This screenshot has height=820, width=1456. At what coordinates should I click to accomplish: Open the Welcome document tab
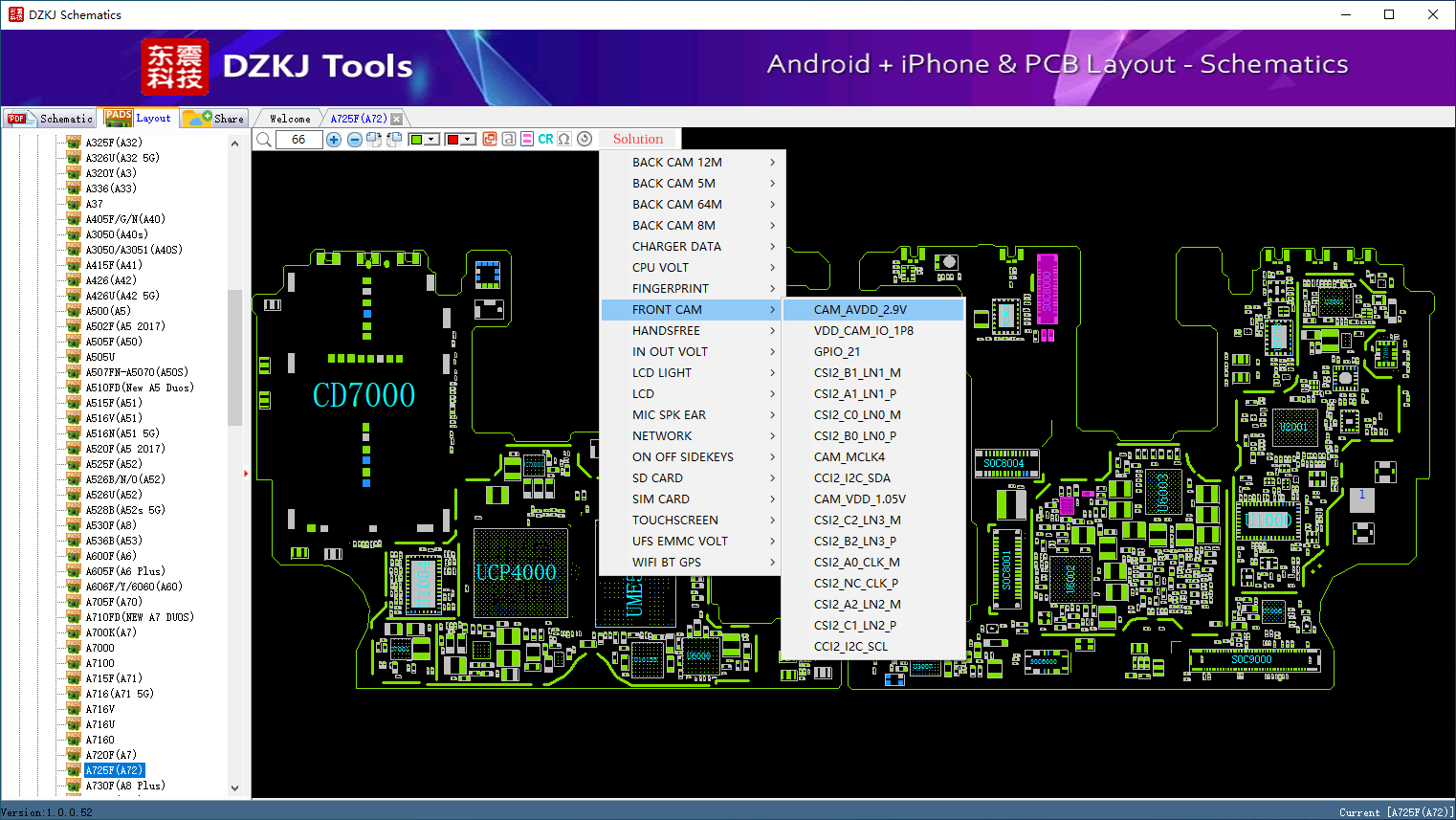click(x=290, y=119)
